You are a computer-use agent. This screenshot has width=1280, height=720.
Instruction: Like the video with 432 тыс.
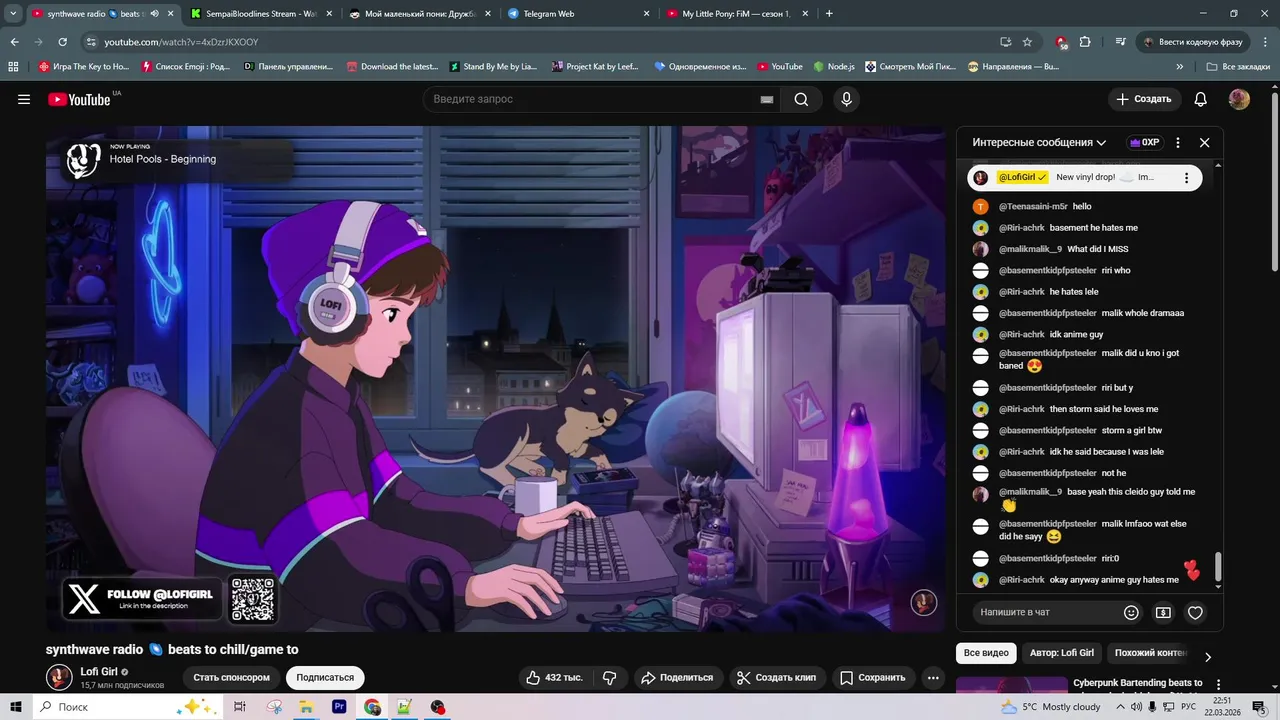click(x=555, y=677)
